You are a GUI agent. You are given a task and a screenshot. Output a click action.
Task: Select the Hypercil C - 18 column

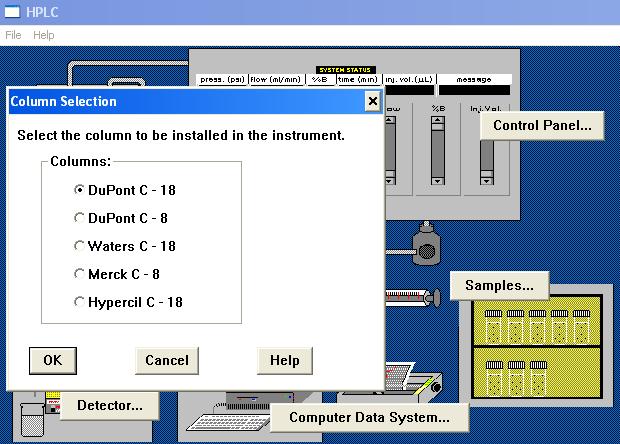129,302
